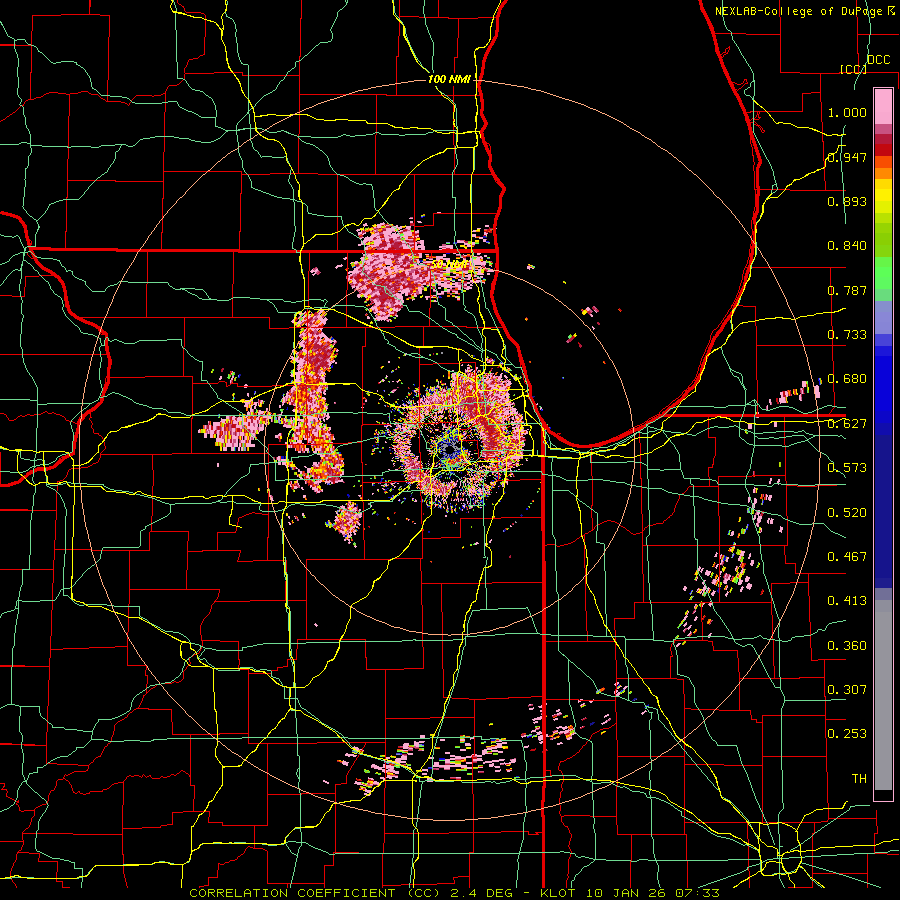Click the 0.840 scale value

pyautogui.click(x=847, y=246)
